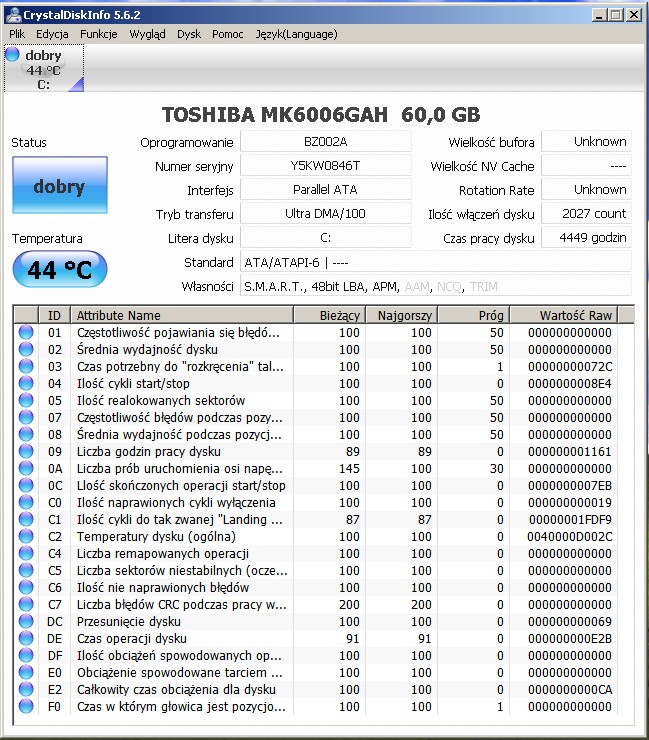
Task: Click status orb for attribute C1
Action: pos(26,519)
